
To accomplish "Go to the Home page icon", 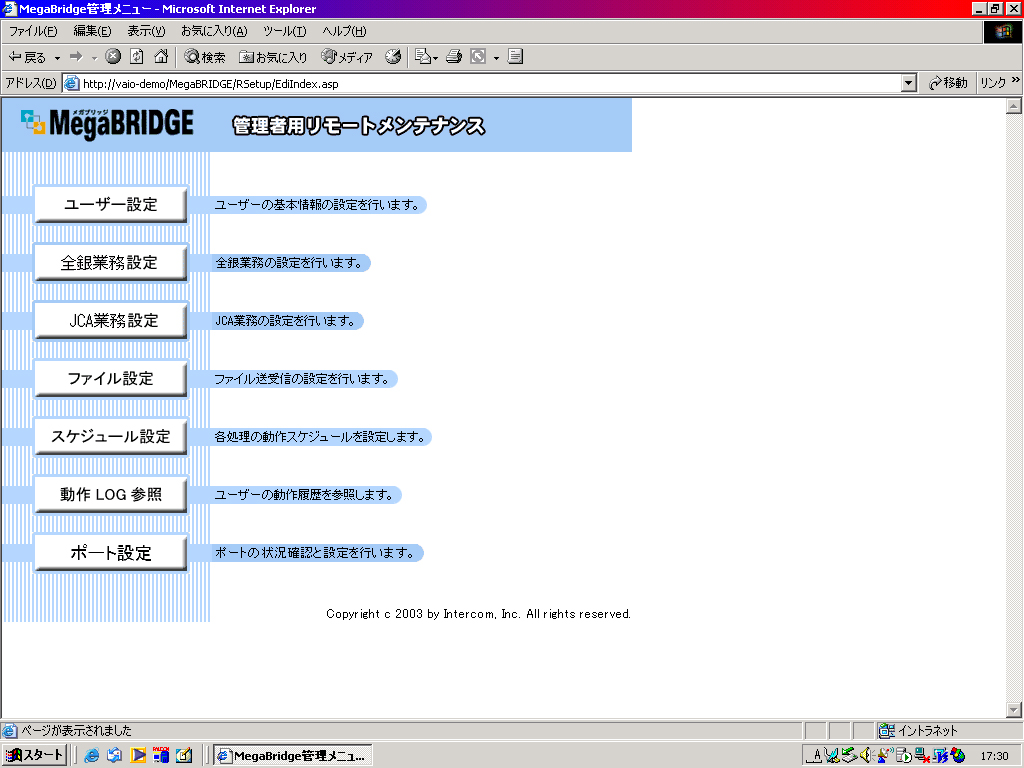I will (x=161, y=57).
